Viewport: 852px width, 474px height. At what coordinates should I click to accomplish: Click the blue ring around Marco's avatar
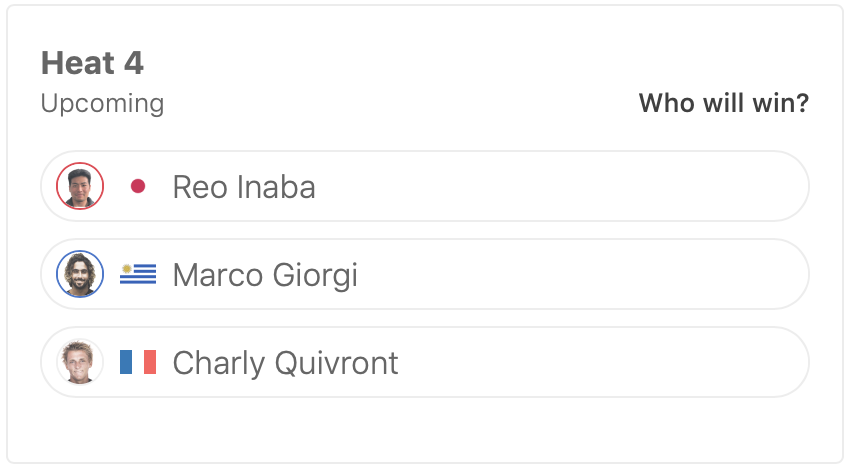click(x=80, y=252)
